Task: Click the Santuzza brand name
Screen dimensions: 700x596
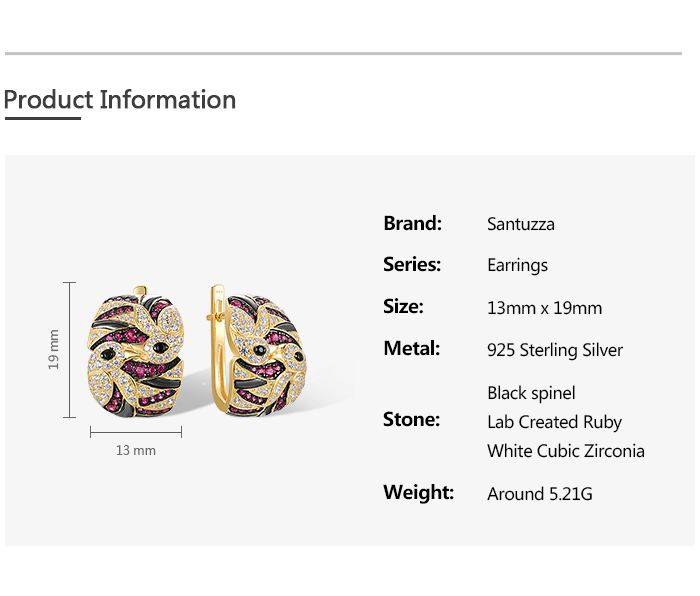Action: tap(520, 224)
